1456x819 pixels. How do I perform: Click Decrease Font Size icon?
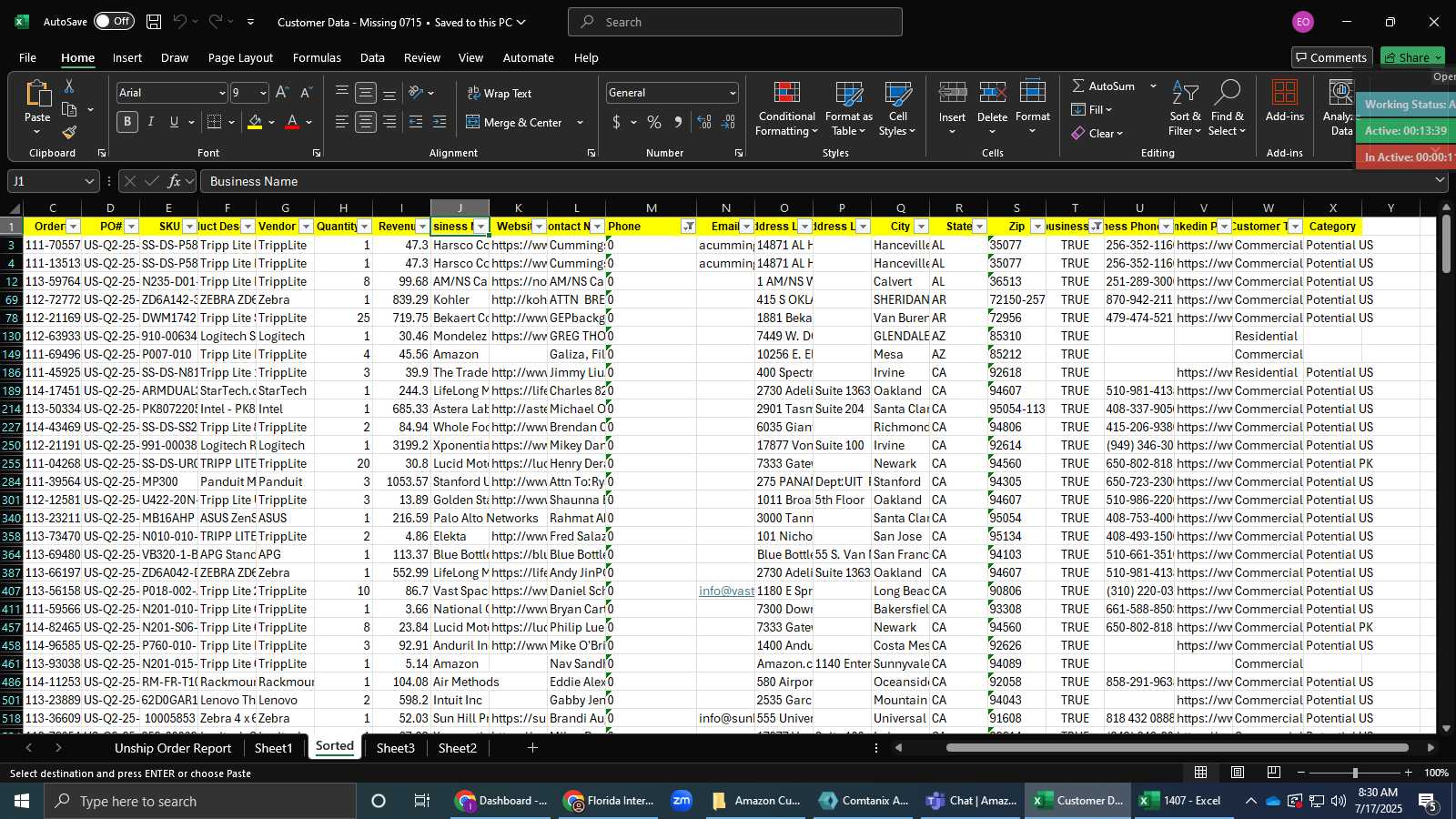[306, 93]
